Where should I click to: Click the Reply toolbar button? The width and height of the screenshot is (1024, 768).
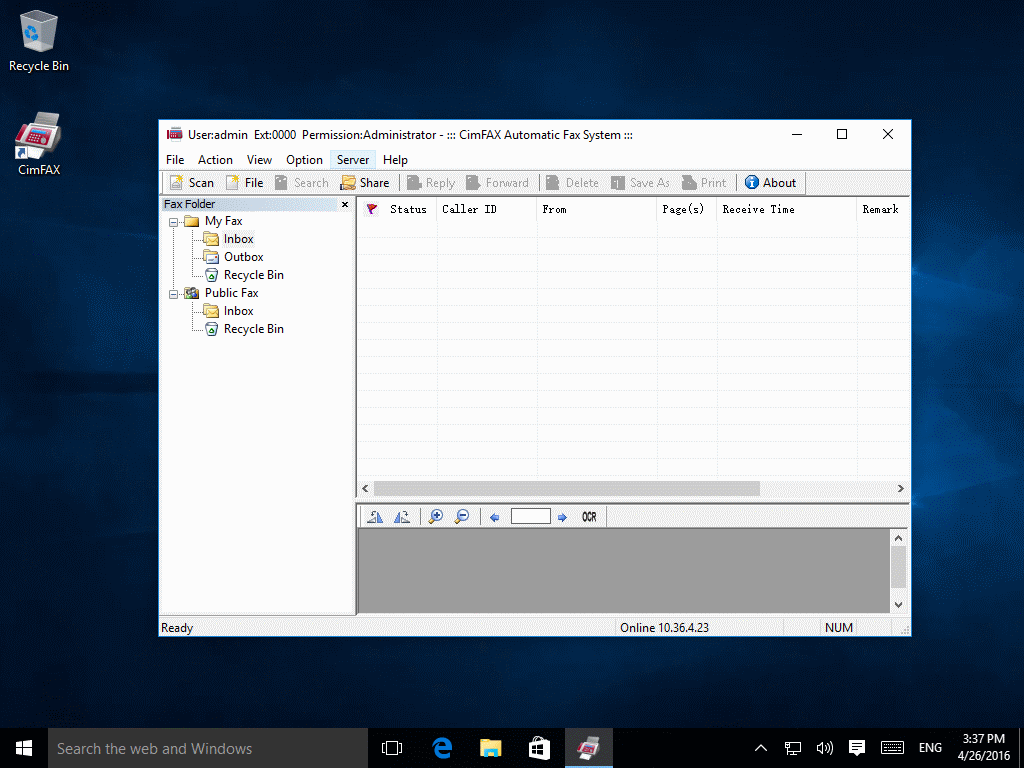[x=431, y=183]
